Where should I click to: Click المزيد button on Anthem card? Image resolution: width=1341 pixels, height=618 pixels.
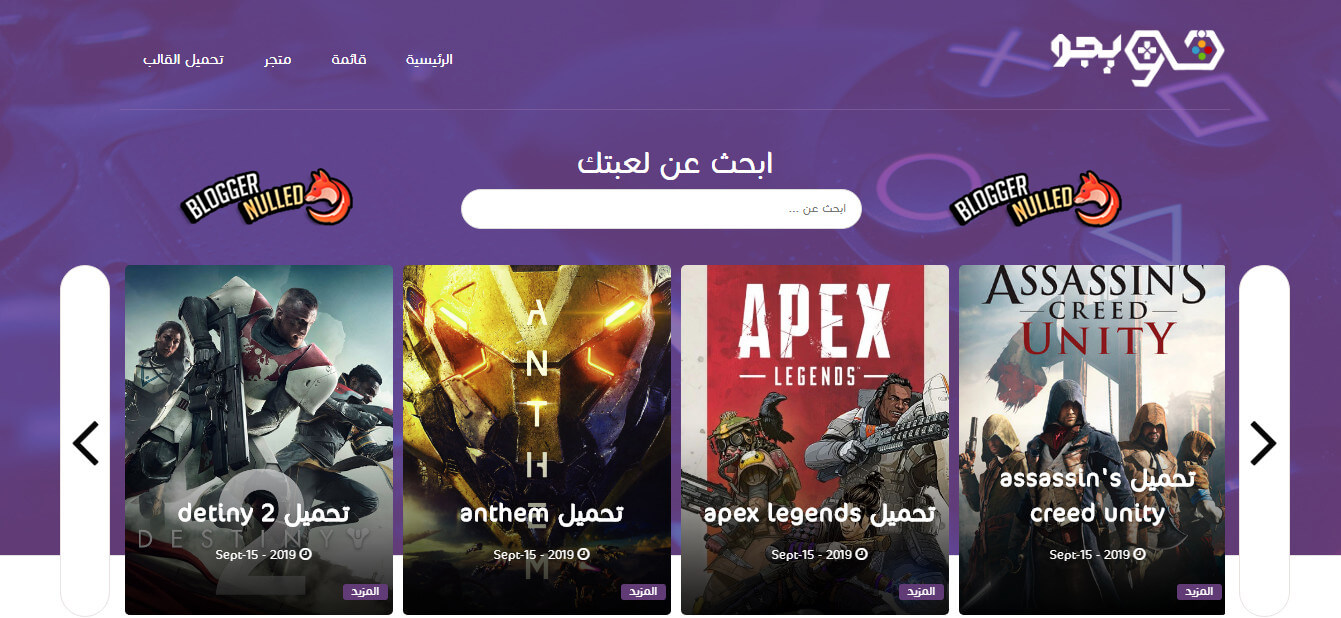[x=643, y=591]
